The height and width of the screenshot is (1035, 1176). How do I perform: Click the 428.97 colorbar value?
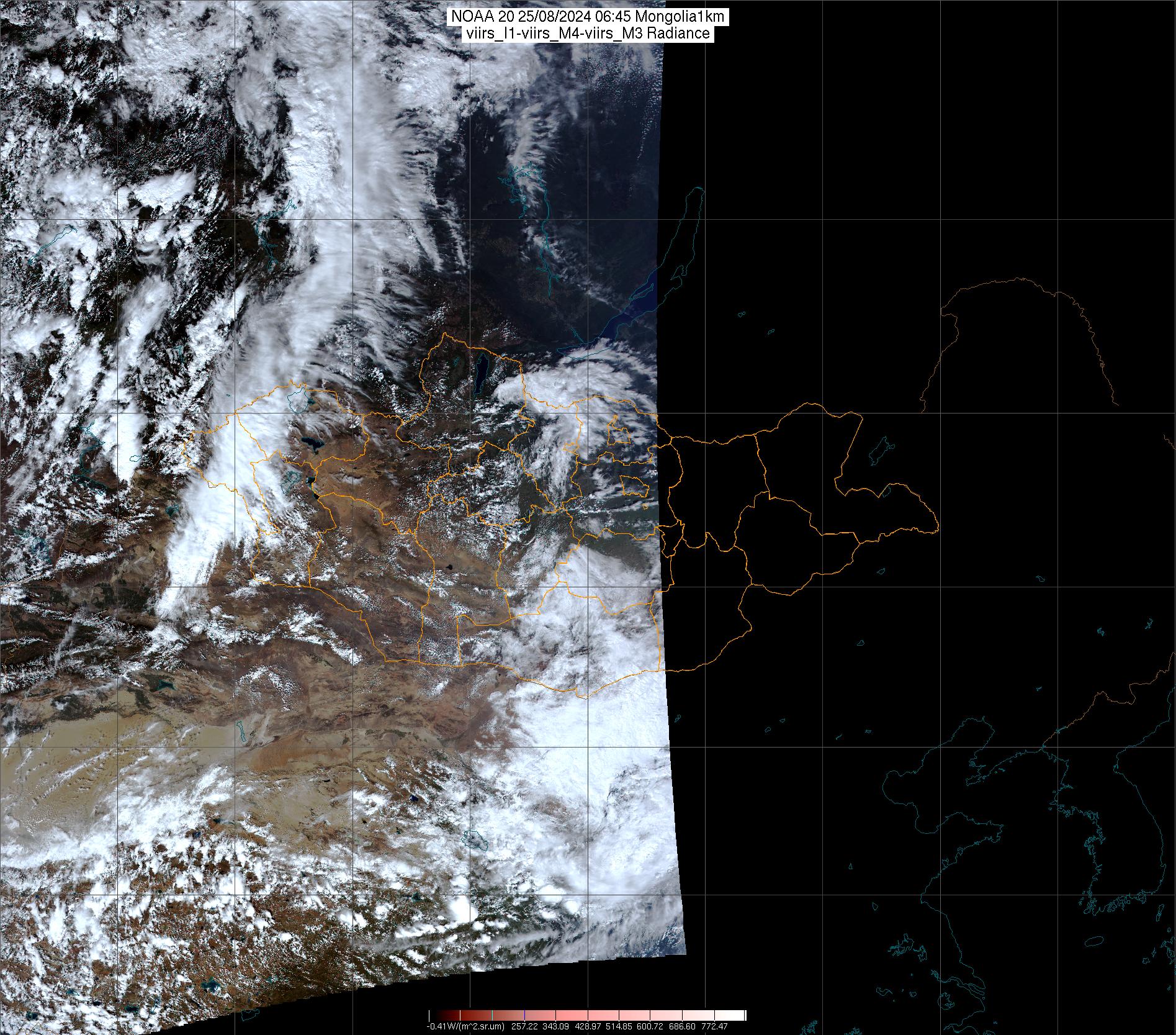[588, 1027]
